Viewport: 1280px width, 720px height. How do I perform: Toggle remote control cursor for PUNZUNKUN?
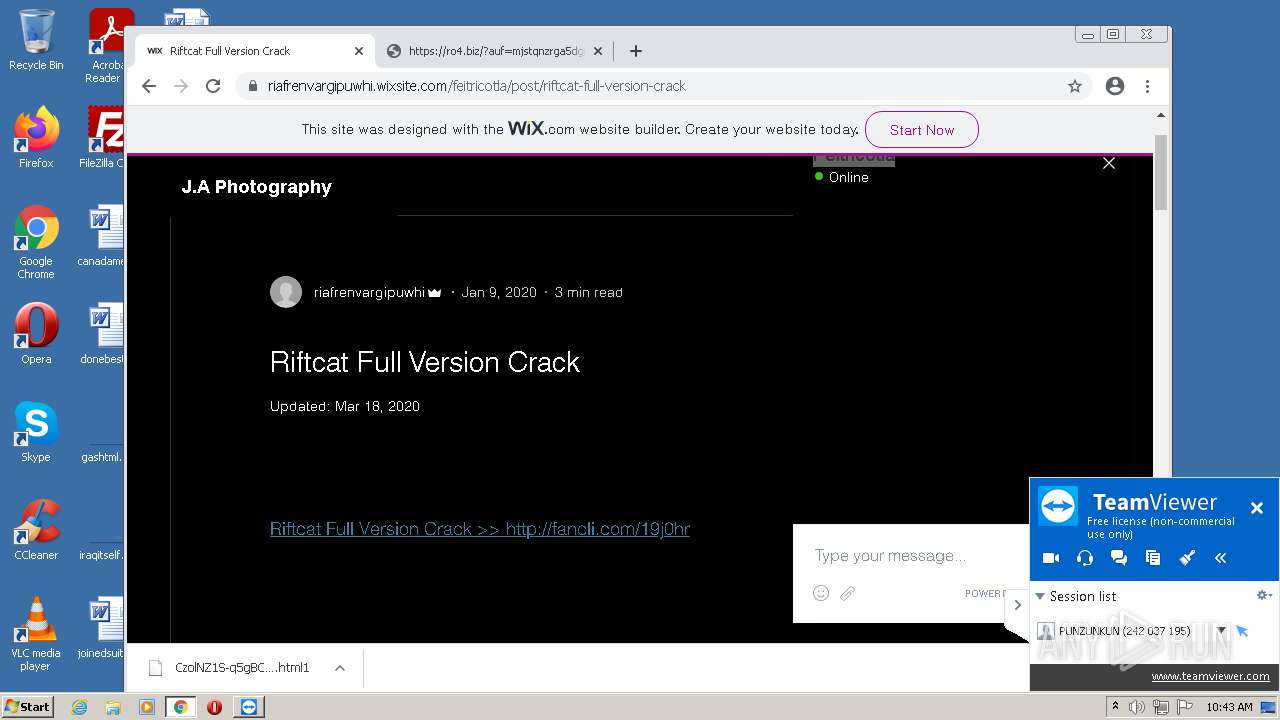click(x=1242, y=631)
